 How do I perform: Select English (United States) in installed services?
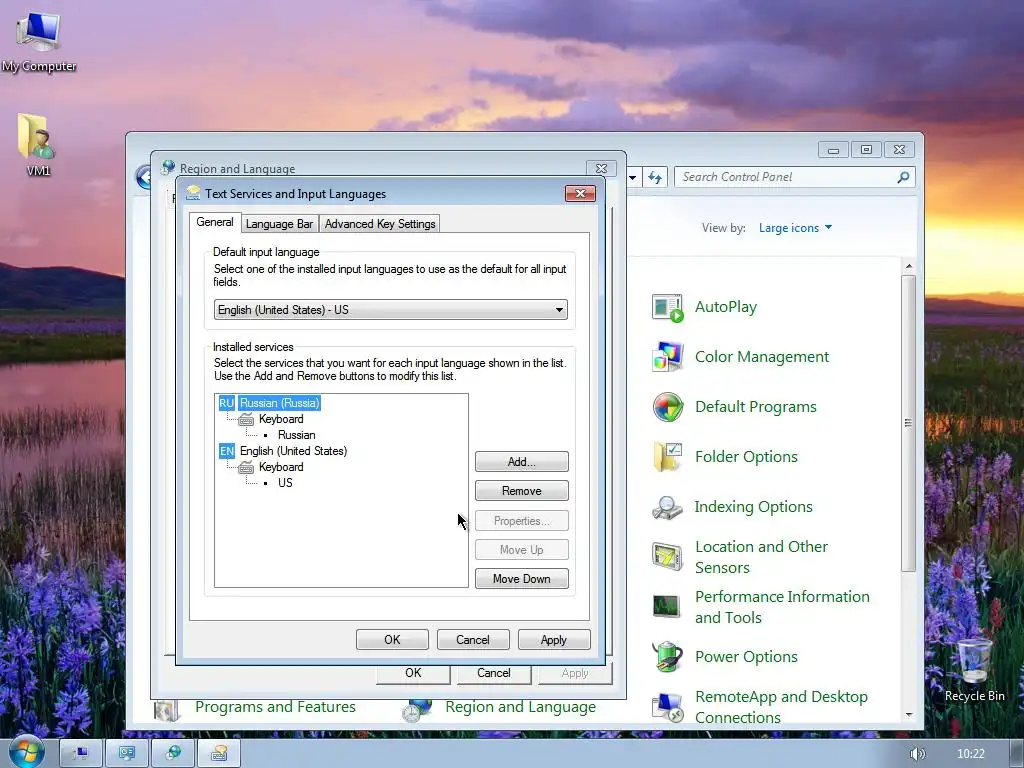[293, 451]
